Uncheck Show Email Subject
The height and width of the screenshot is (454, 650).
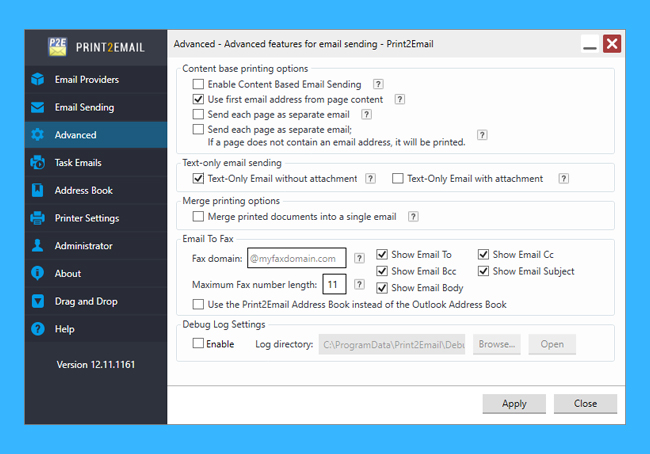483,271
